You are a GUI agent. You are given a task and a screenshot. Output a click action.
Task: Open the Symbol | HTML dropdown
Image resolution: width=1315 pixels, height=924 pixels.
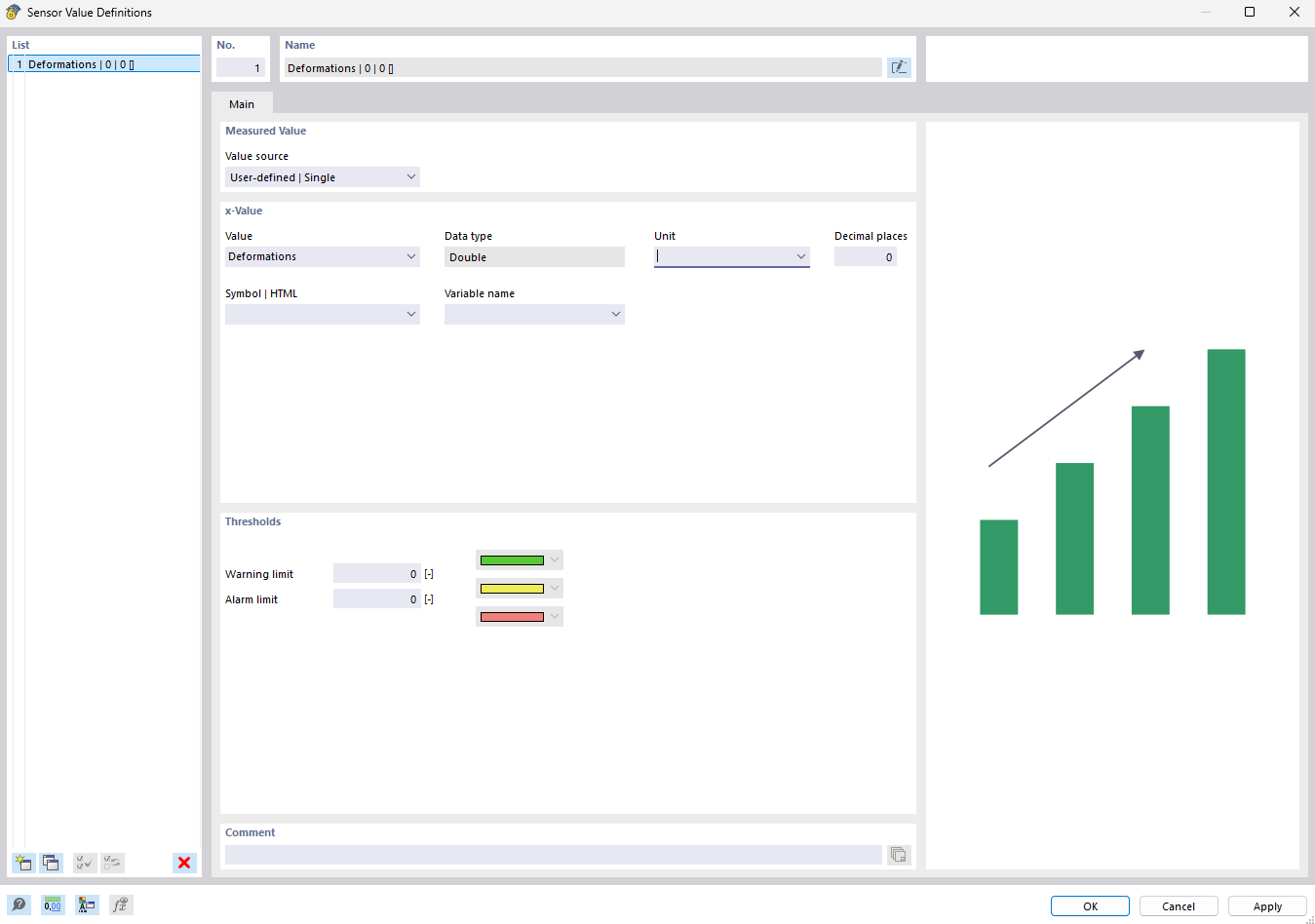coord(323,314)
